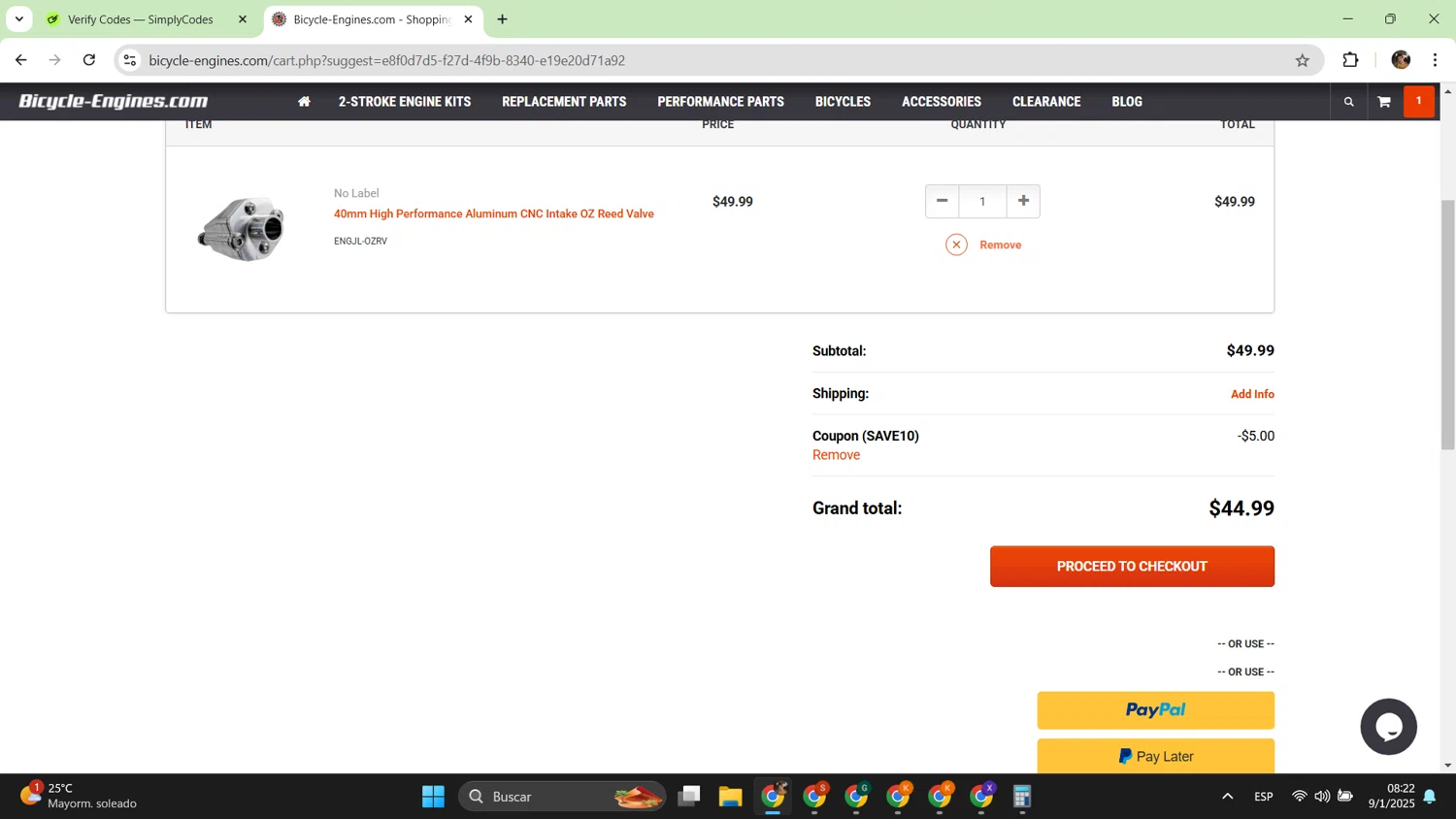The image size is (1456, 819).
Task: Click the Grand total $44.99 amount
Action: click(x=1241, y=508)
